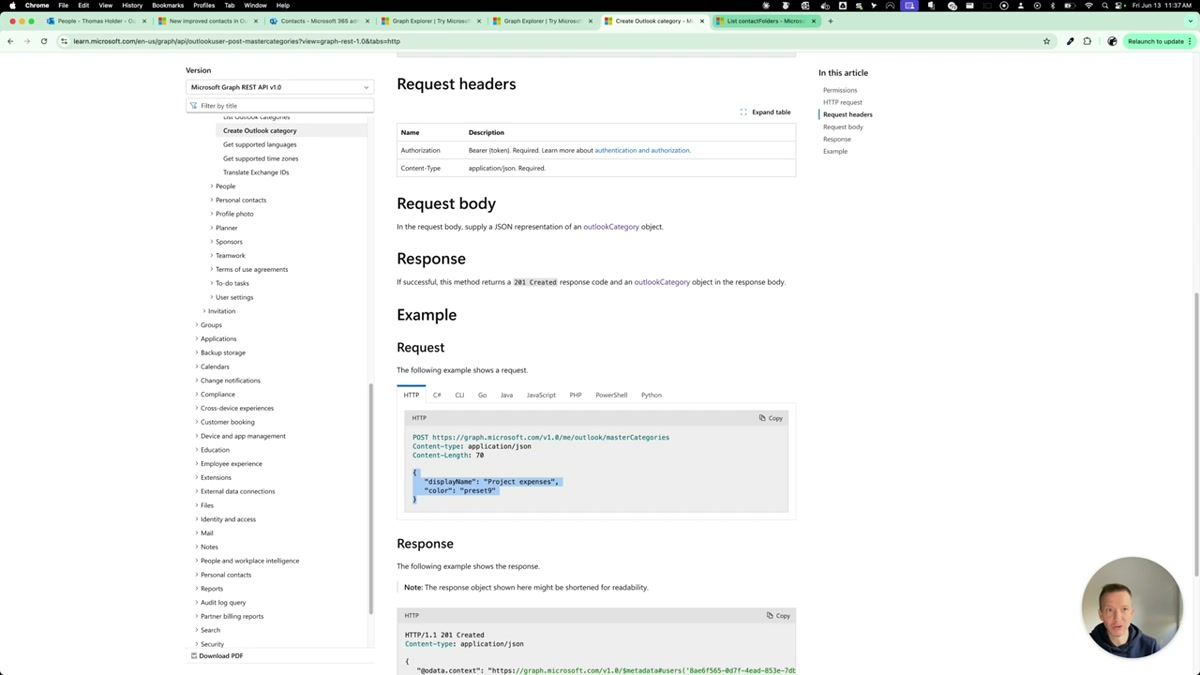Open Spotlight search in the menu bar
Viewport: 1200px width, 675px height.
tap(1104, 5)
